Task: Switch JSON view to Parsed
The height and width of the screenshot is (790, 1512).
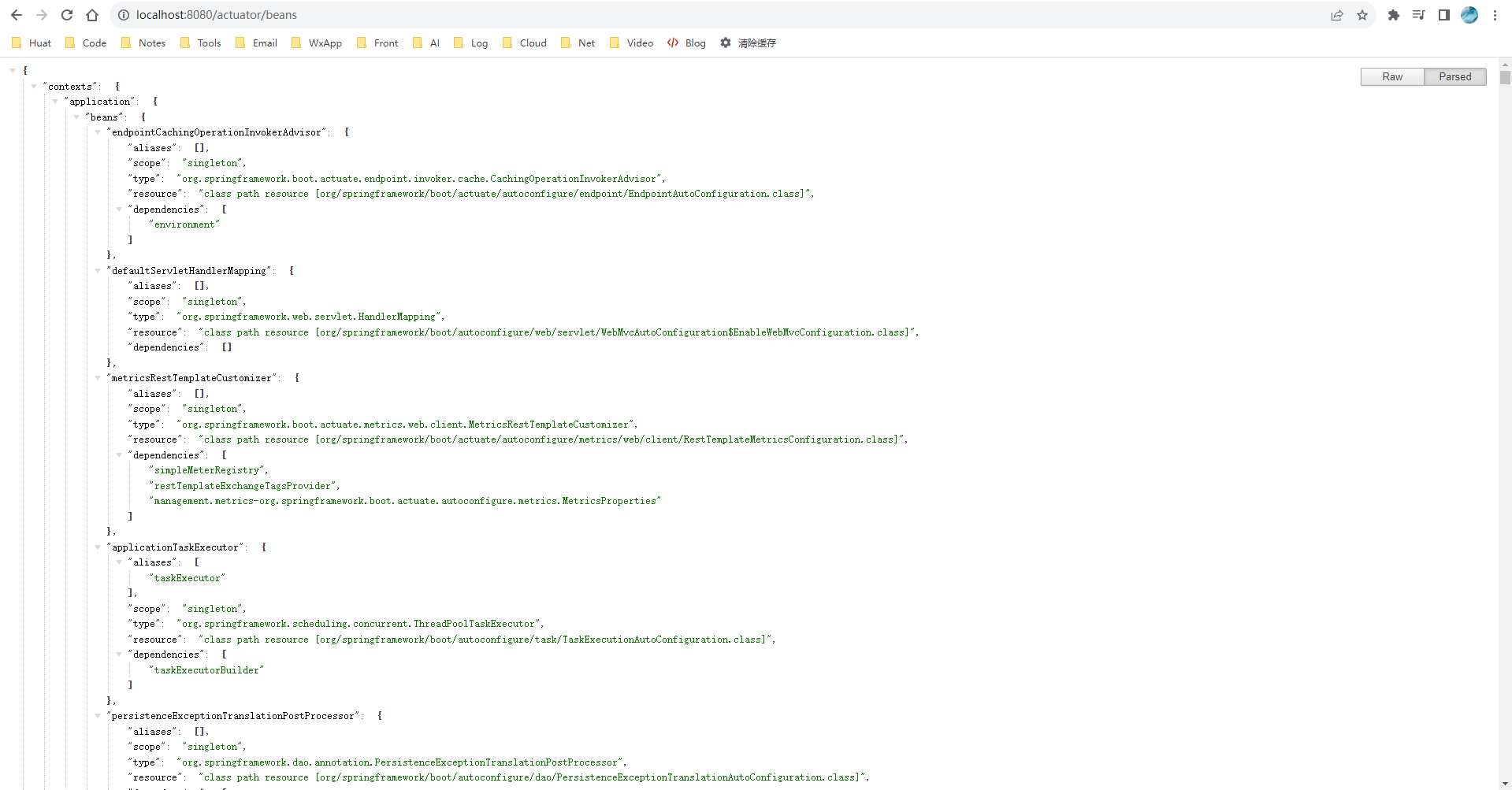Action: pos(1454,76)
